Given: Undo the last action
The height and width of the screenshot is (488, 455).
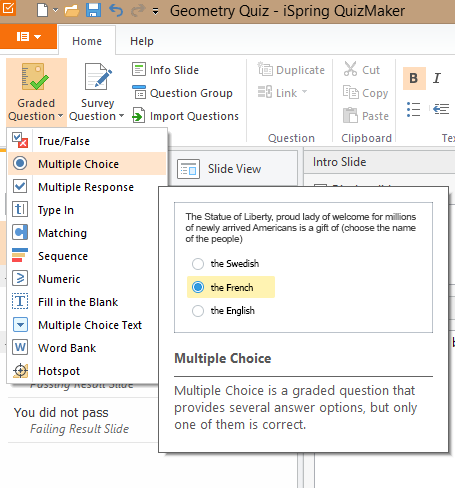Looking at the screenshot, I should pos(116,11).
